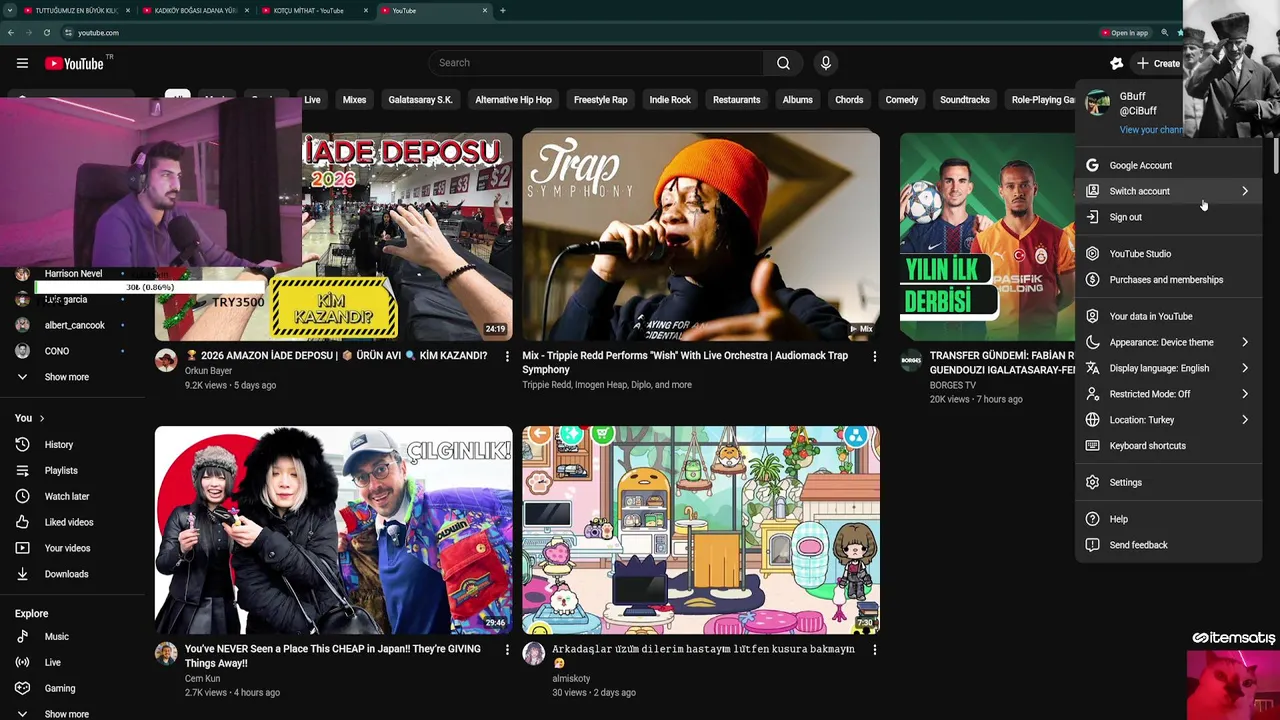This screenshot has width=1280, height=720.
Task: Select the Restaurants chip
Action: coord(736,100)
